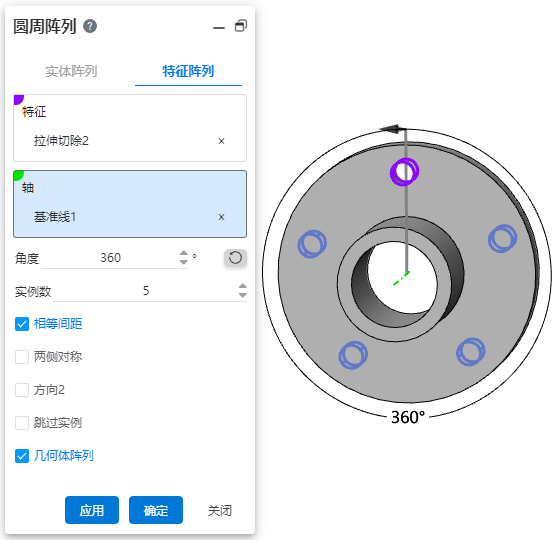
Task: Click the 应用 button
Action: pos(92,510)
